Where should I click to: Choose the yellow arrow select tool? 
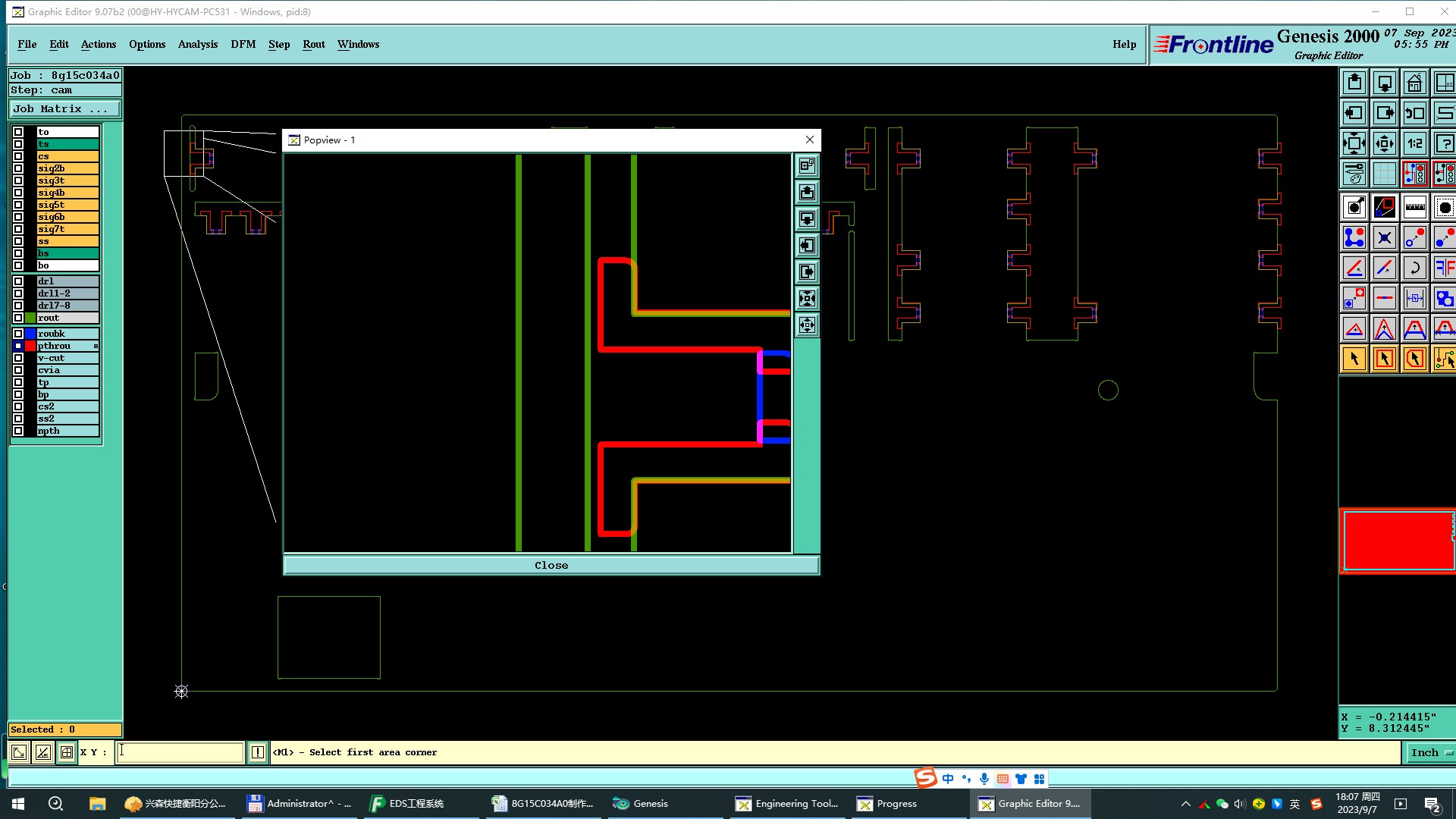(x=1354, y=359)
